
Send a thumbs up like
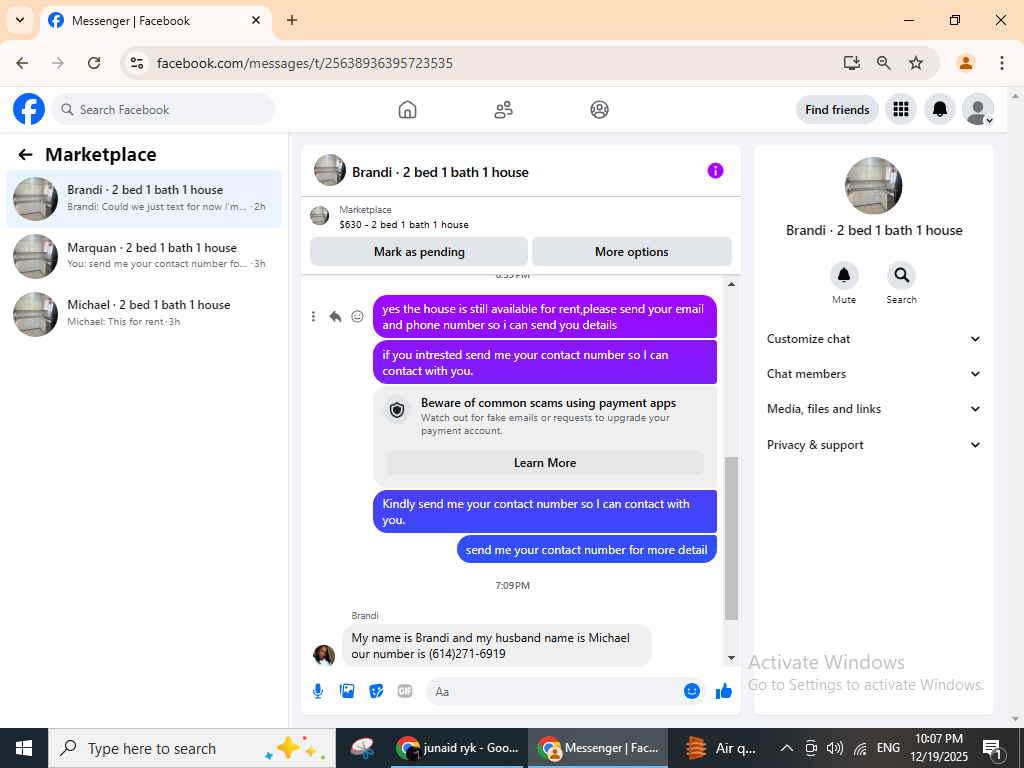tap(724, 691)
